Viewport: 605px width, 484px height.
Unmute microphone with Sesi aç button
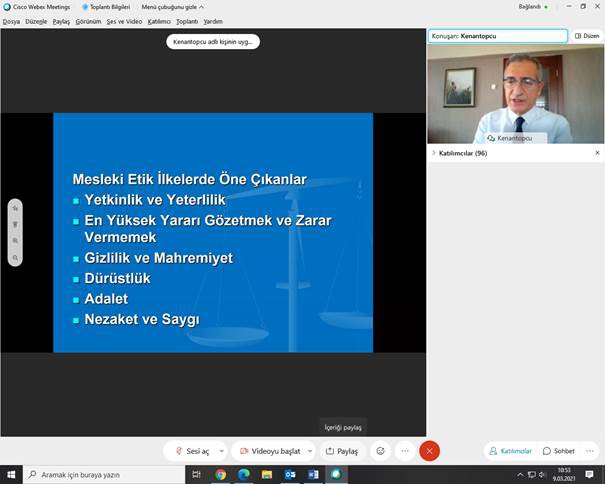[191, 451]
